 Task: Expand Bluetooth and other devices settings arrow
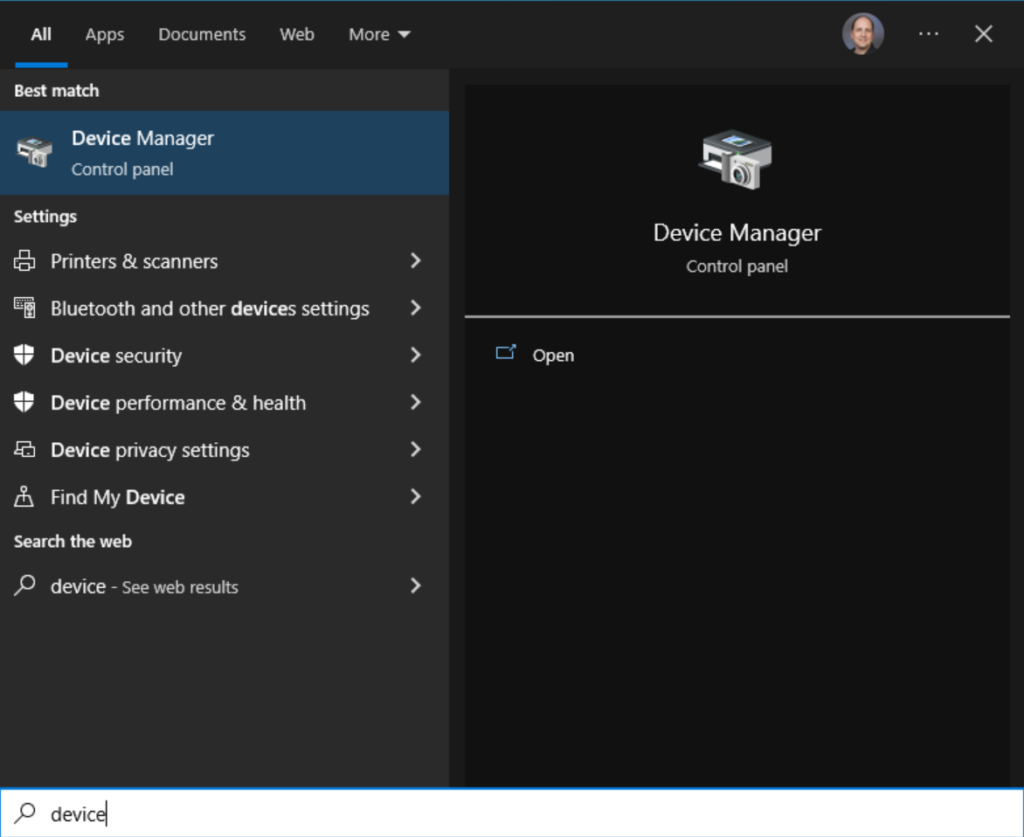415,308
